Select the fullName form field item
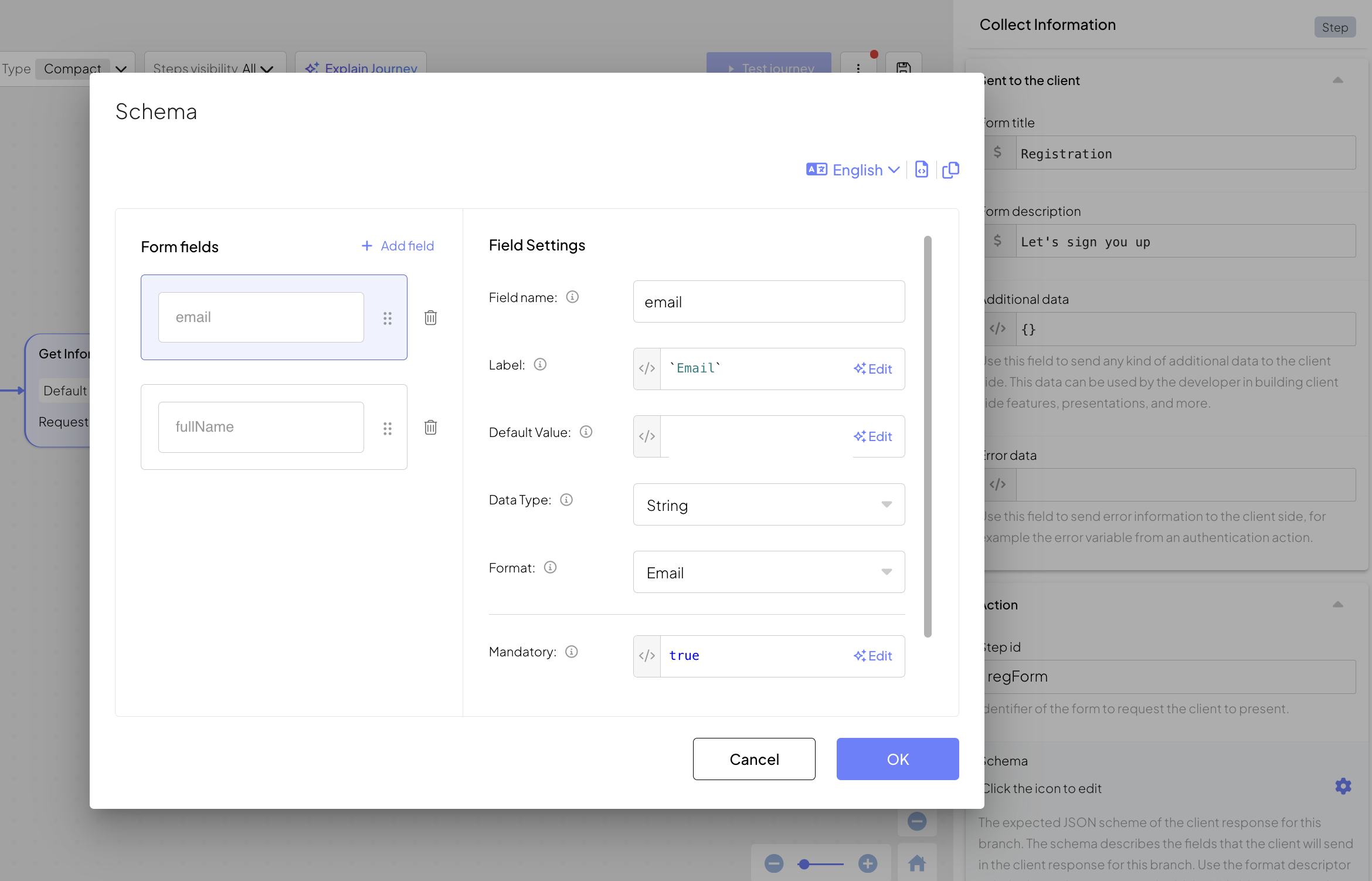The width and height of the screenshot is (1372, 881). click(261, 427)
